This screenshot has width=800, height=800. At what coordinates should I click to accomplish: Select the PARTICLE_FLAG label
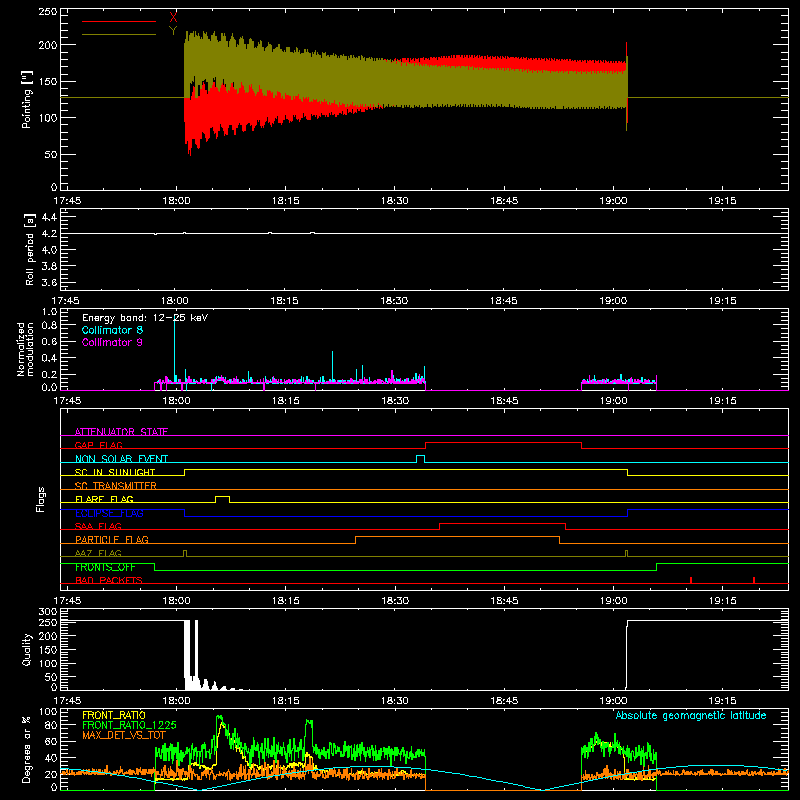(112, 539)
